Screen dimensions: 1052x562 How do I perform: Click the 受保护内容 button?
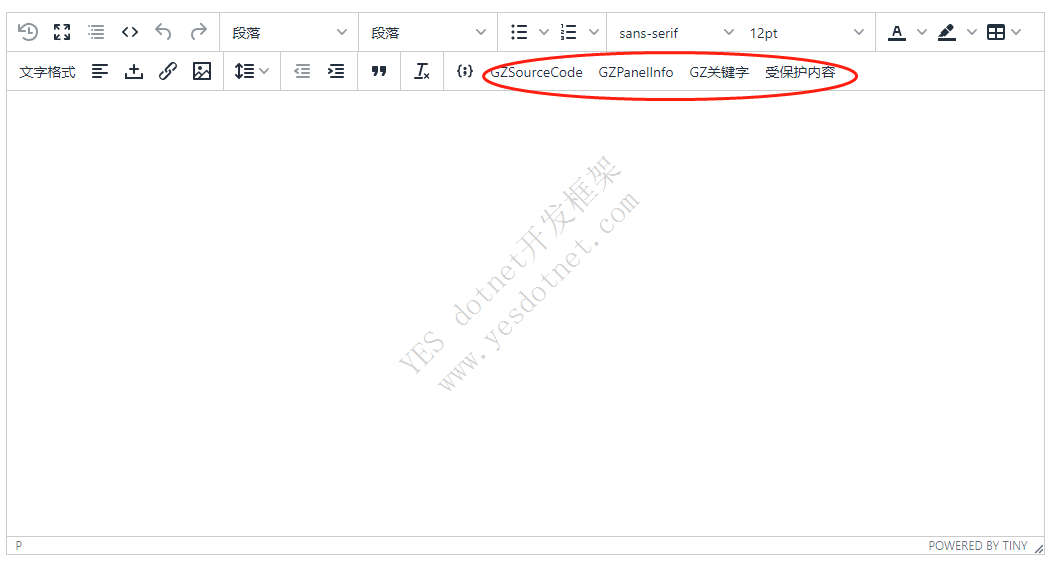coord(800,72)
